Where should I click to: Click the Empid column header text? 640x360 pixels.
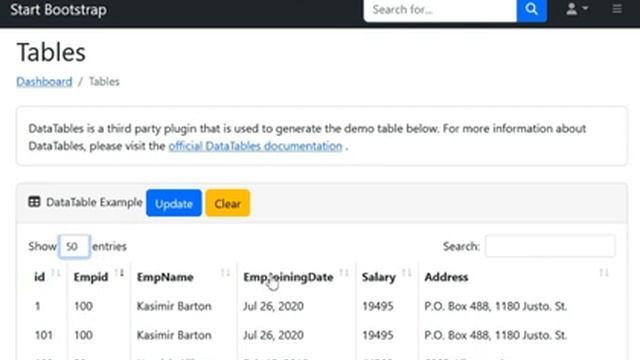tap(91, 278)
